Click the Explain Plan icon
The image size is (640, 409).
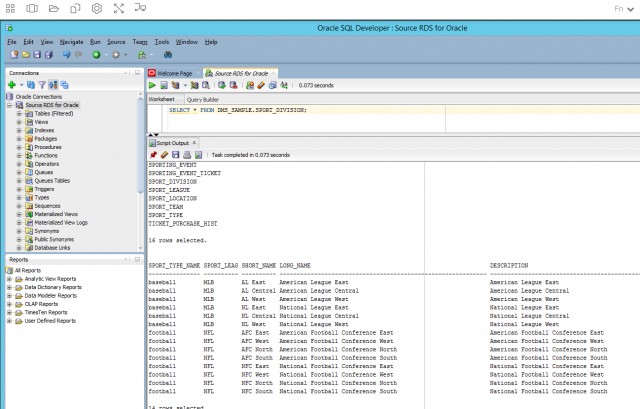175,85
